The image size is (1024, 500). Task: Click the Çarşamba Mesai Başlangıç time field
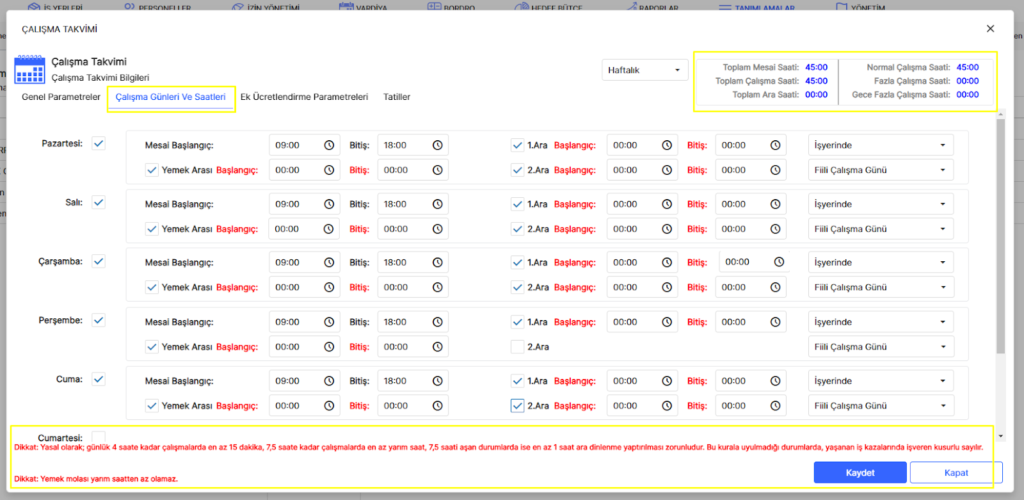[296, 263]
